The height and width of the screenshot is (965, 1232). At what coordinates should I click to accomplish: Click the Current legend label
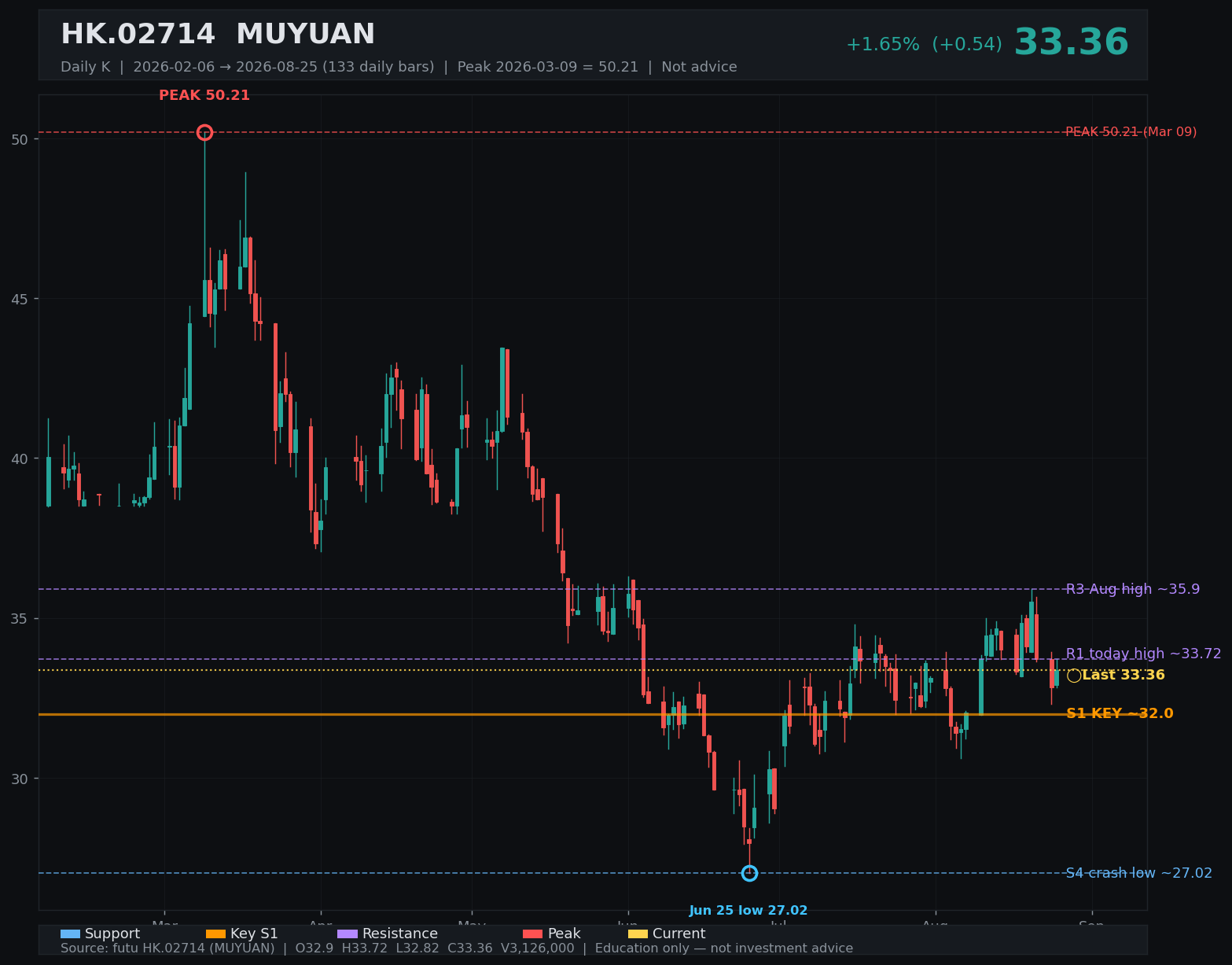[x=679, y=934]
